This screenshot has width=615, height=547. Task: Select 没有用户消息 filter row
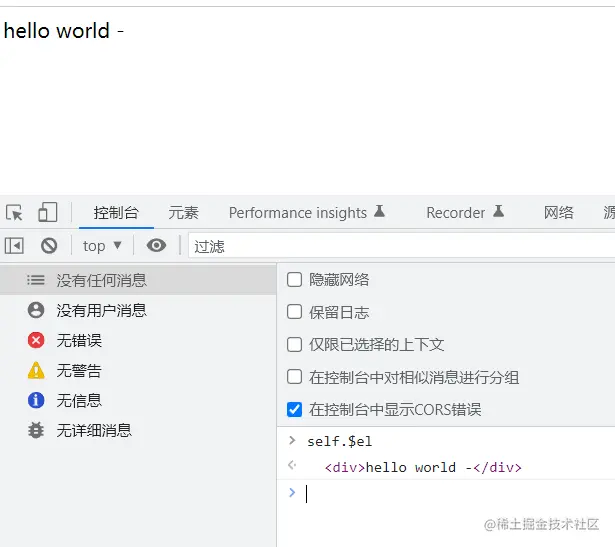(x=138, y=310)
